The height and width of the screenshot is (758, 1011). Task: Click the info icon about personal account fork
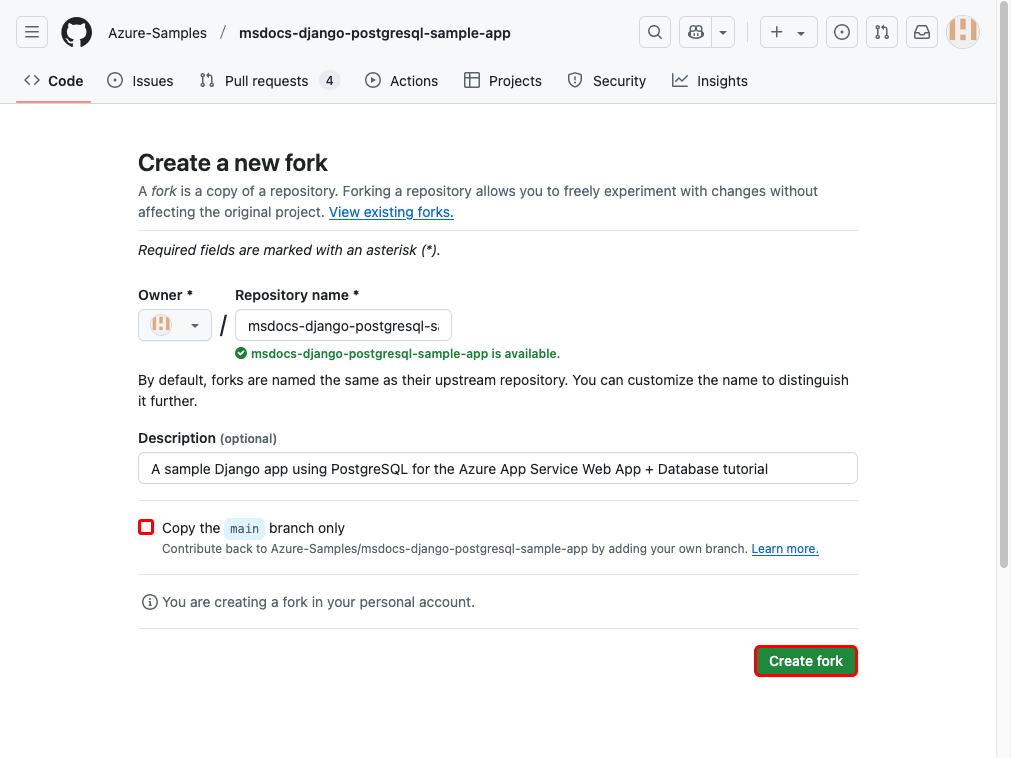click(148, 601)
